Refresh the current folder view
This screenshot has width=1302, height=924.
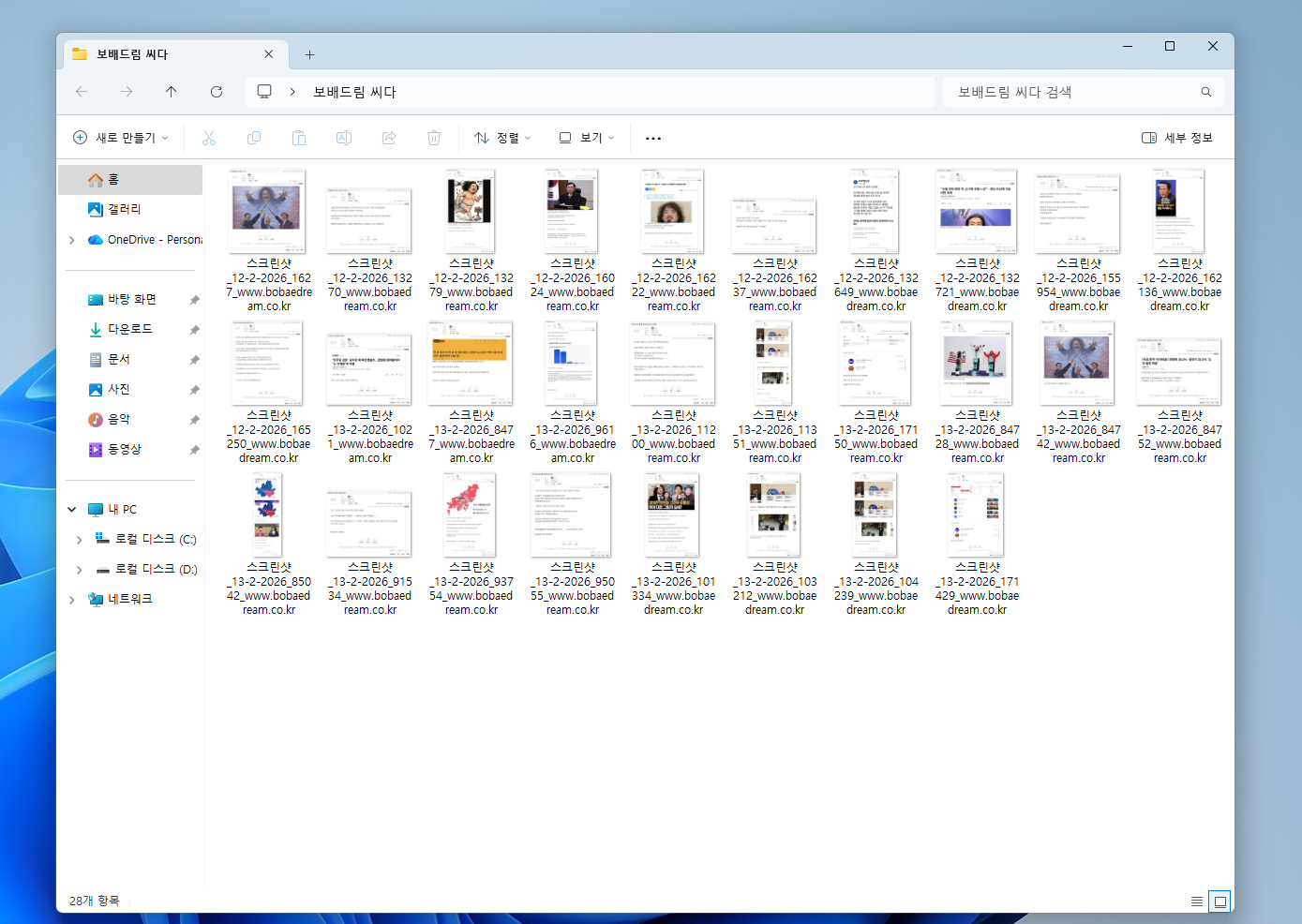click(217, 92)
